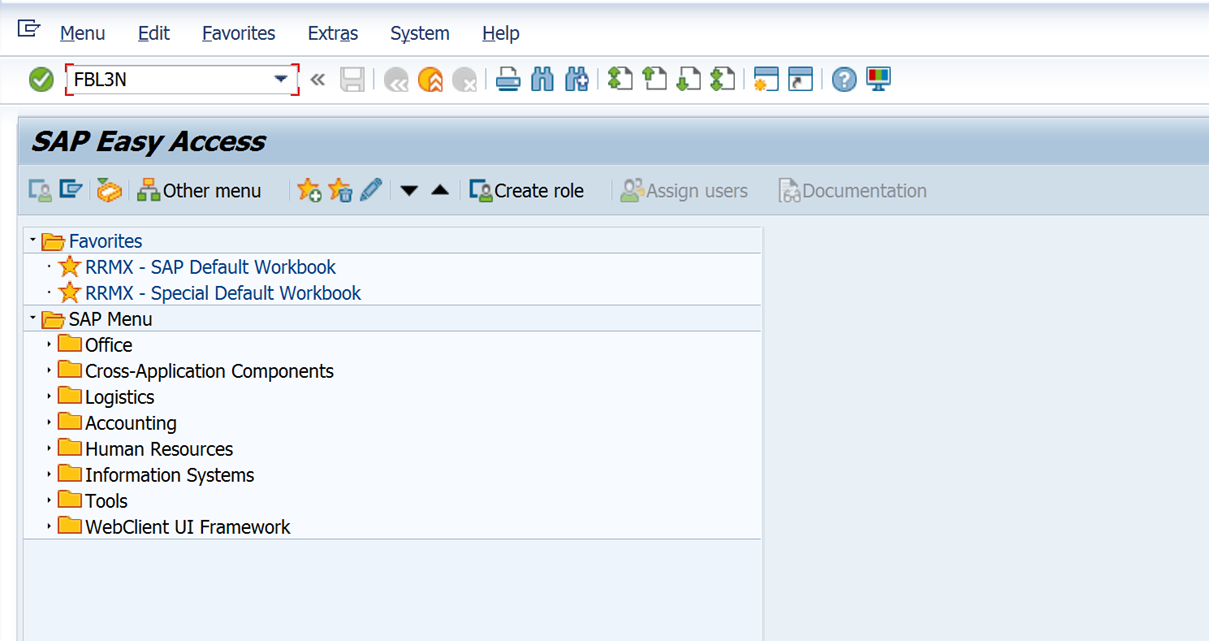Open the System menu
The image size is (1209, 641).
coord(420,33)
